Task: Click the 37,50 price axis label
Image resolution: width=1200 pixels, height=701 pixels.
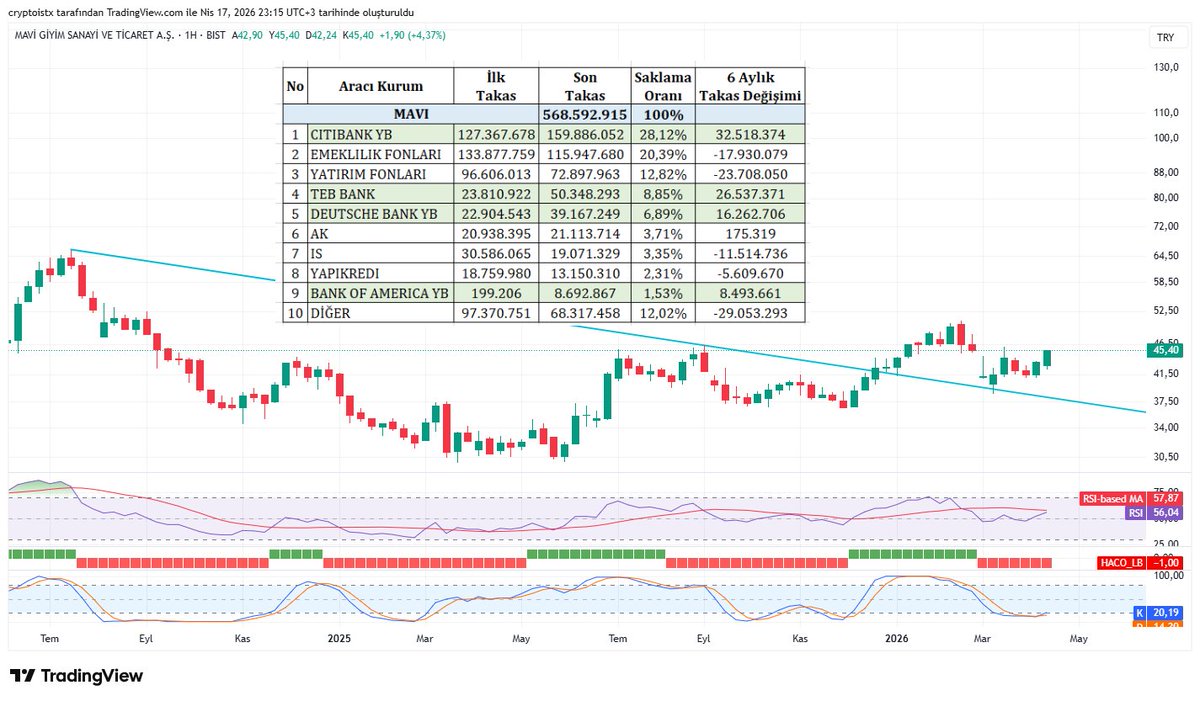Action: pos(1167,400)
